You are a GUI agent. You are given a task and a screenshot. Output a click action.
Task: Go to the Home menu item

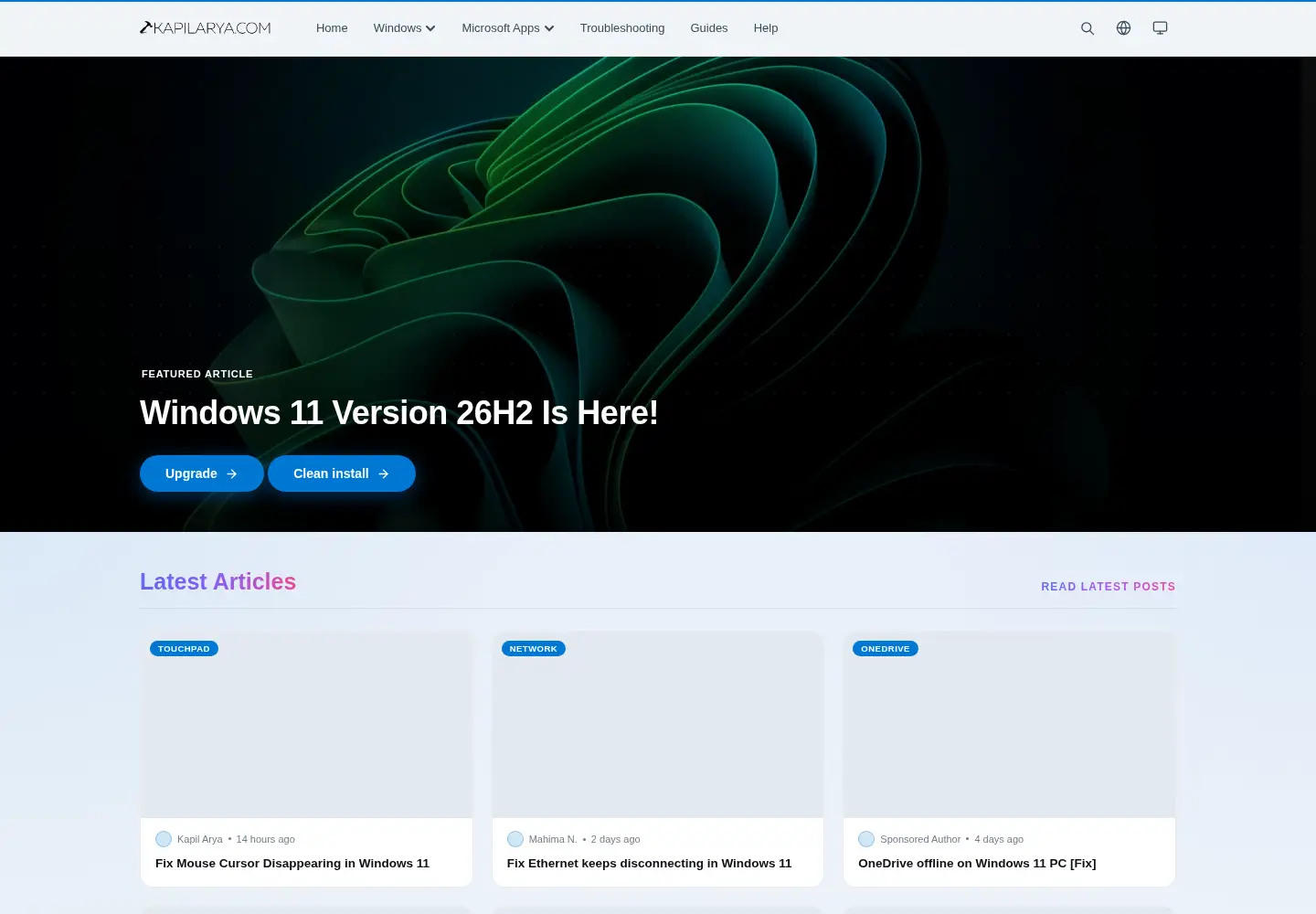tap(332, 28)
